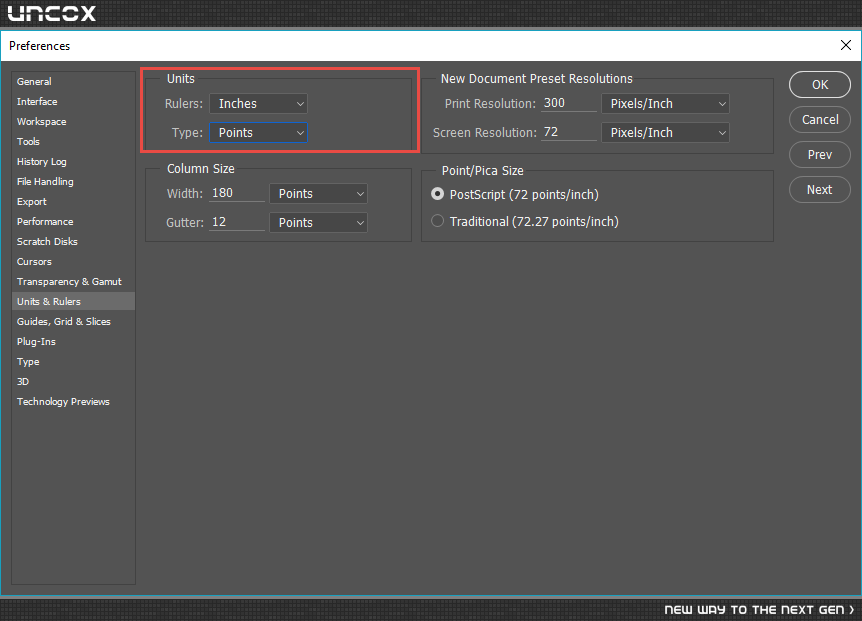Open the Workspace preferences section
This screenshot has height=621, width=862.
click(73, 121)
